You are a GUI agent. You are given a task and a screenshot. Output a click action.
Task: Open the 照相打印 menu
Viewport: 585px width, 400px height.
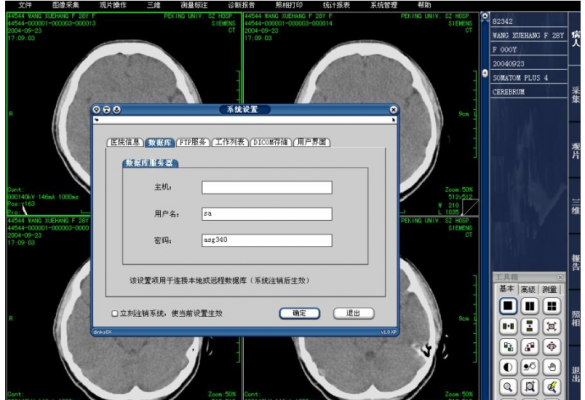(x=289, y=5)
